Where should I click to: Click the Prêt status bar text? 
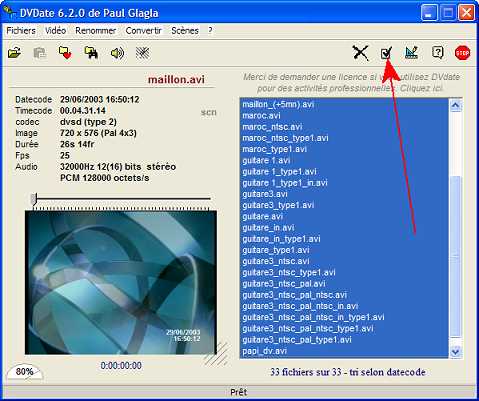239,392
